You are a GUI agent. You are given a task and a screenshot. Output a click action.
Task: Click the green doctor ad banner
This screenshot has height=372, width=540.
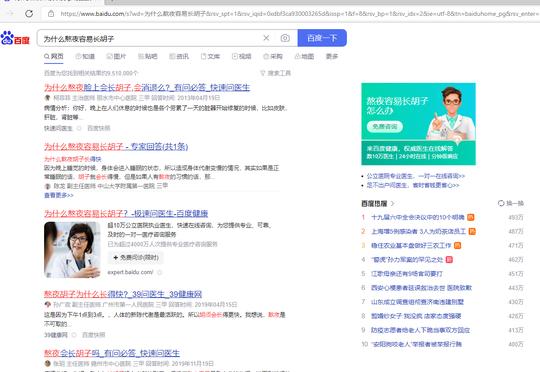(x=418, y=124)
